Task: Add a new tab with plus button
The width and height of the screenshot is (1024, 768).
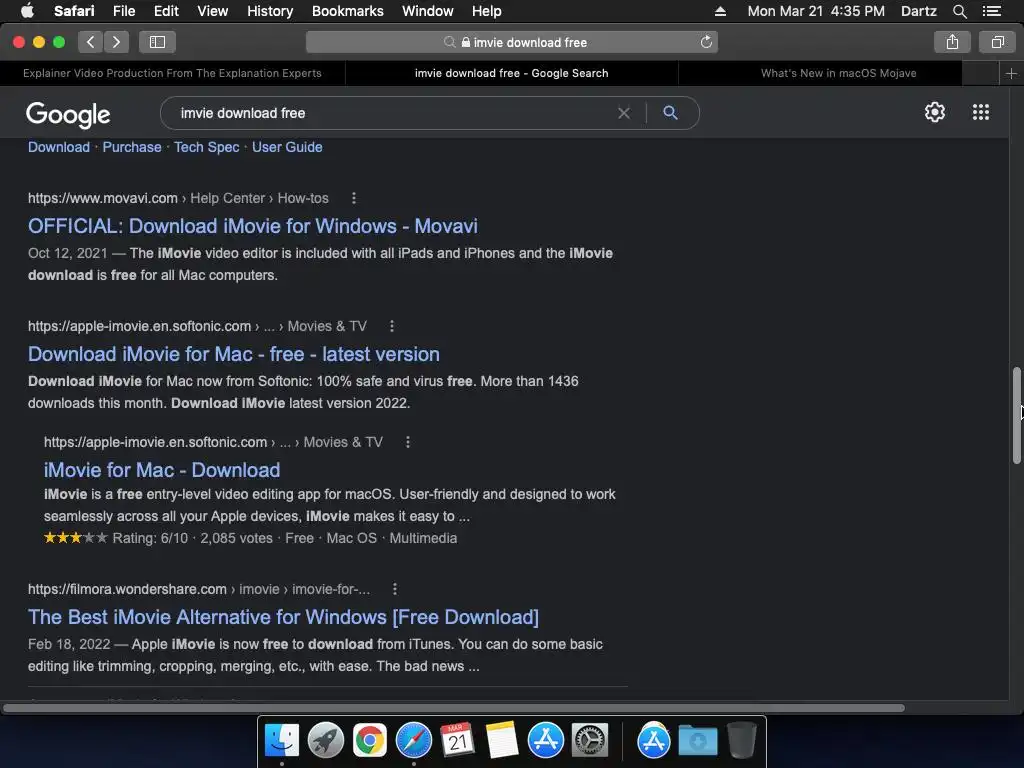Action: (x=1011, y=73)
